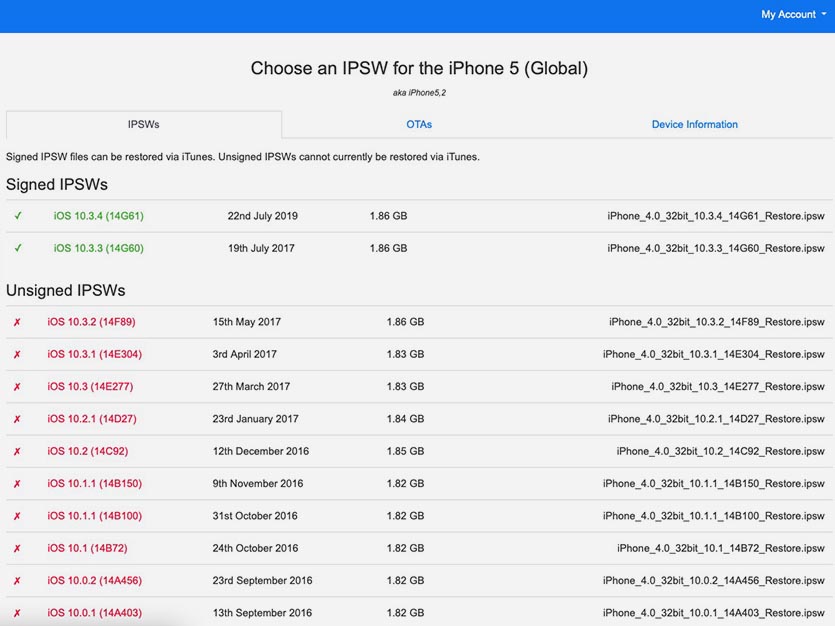This screenshot has width=835, height=626.
Task: Click the red X beside iOS 10.2.1
Action: (17, 419)
